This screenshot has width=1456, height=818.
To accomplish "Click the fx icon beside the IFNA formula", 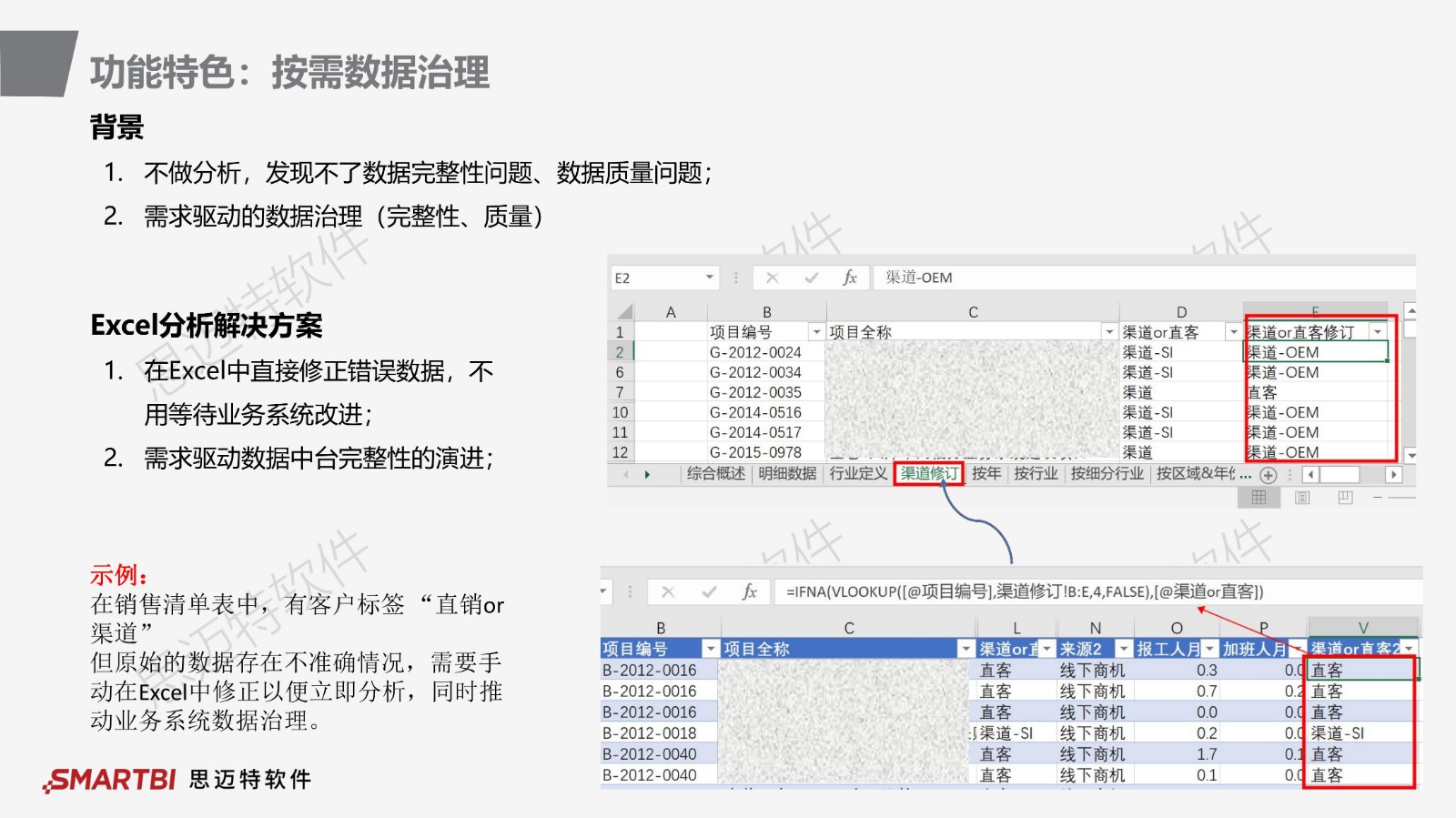I will 749,592.
